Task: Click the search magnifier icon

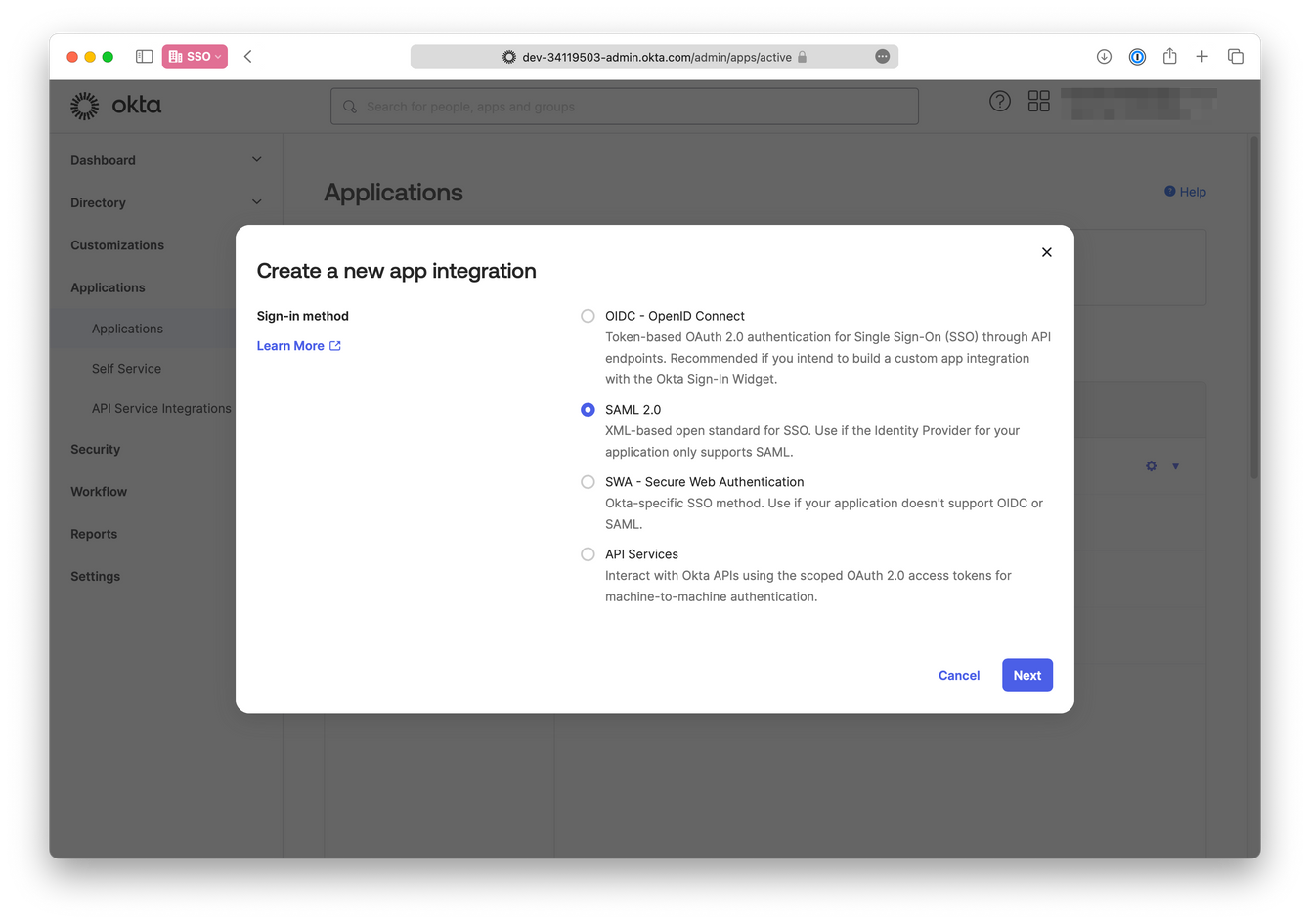Action: pos(350,107)
